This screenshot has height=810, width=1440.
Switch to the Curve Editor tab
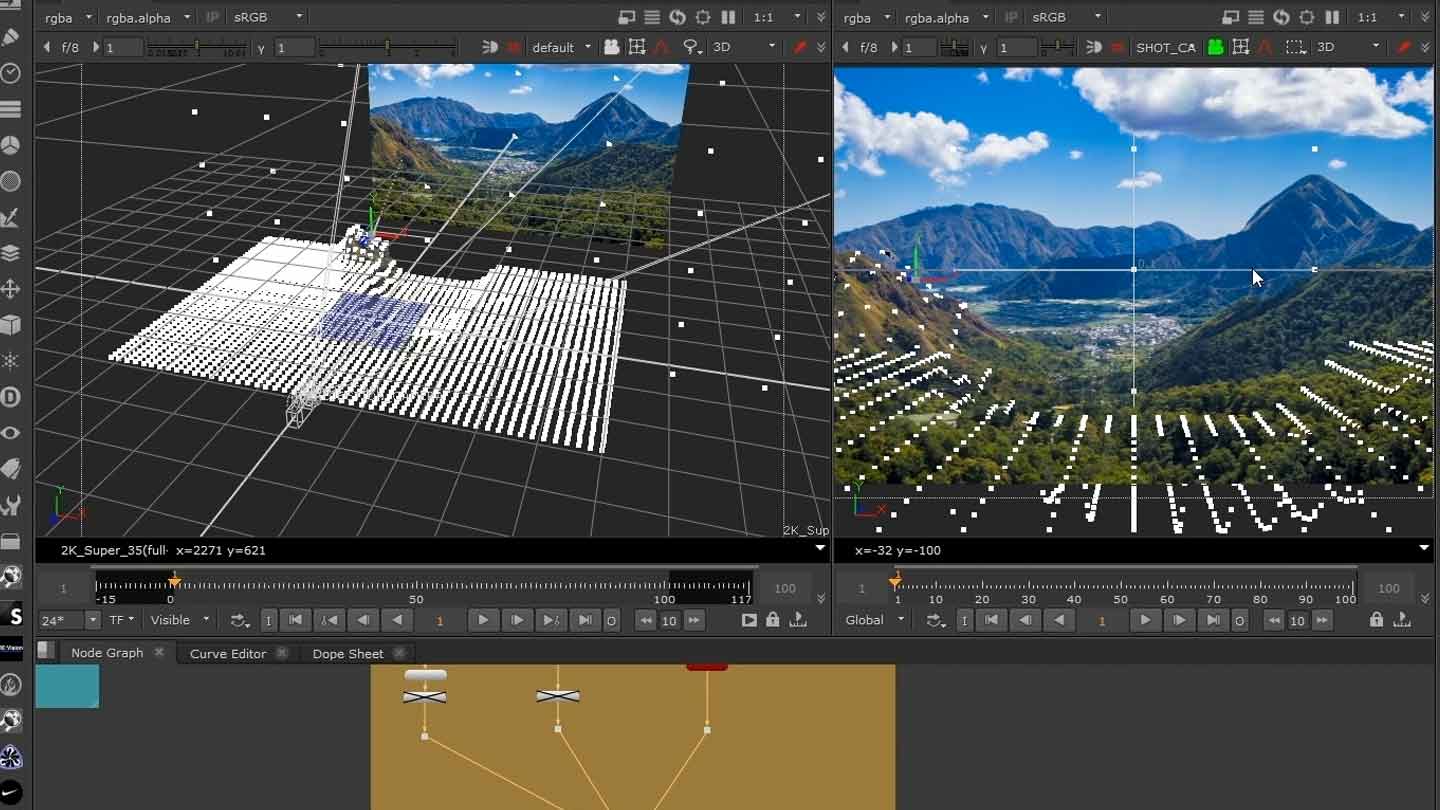(x=226, y=653)
